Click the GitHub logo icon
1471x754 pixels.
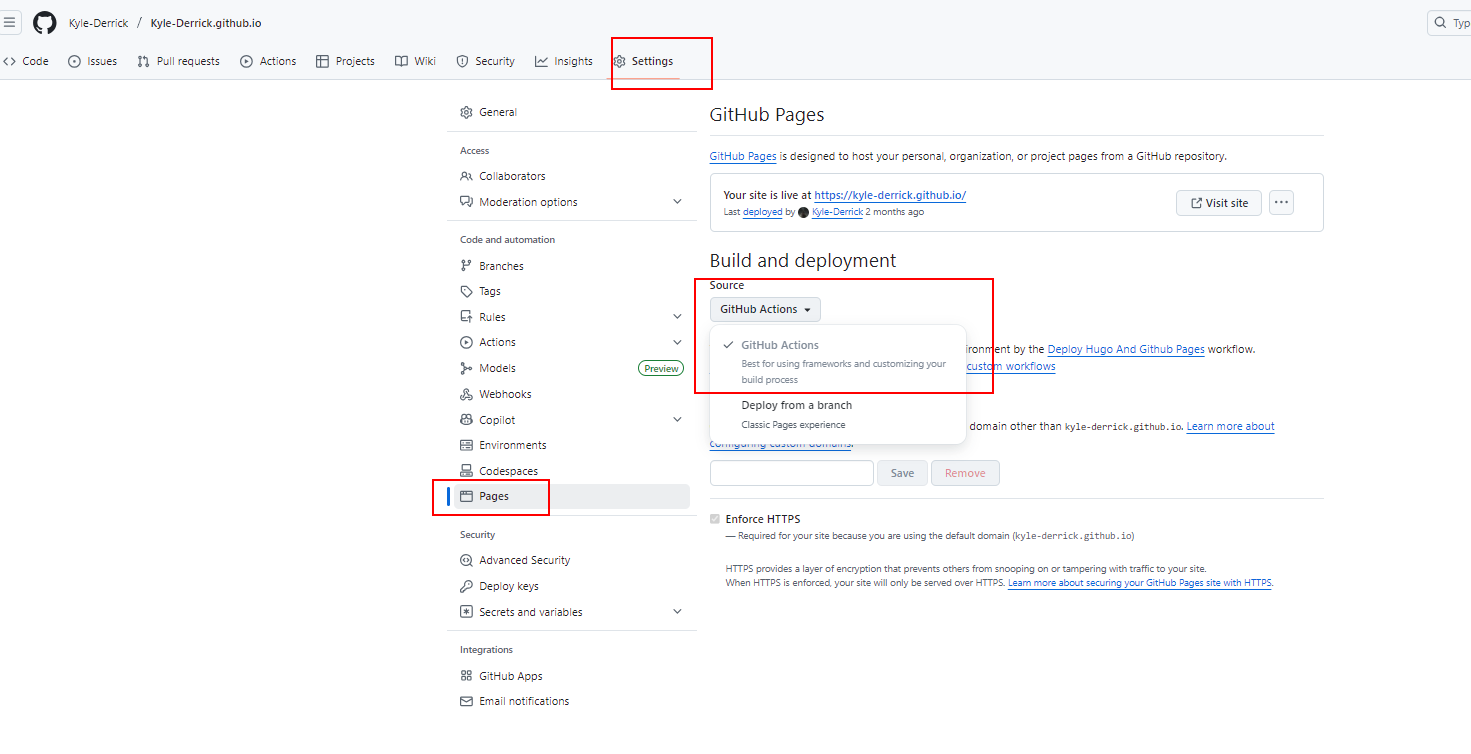45,22
